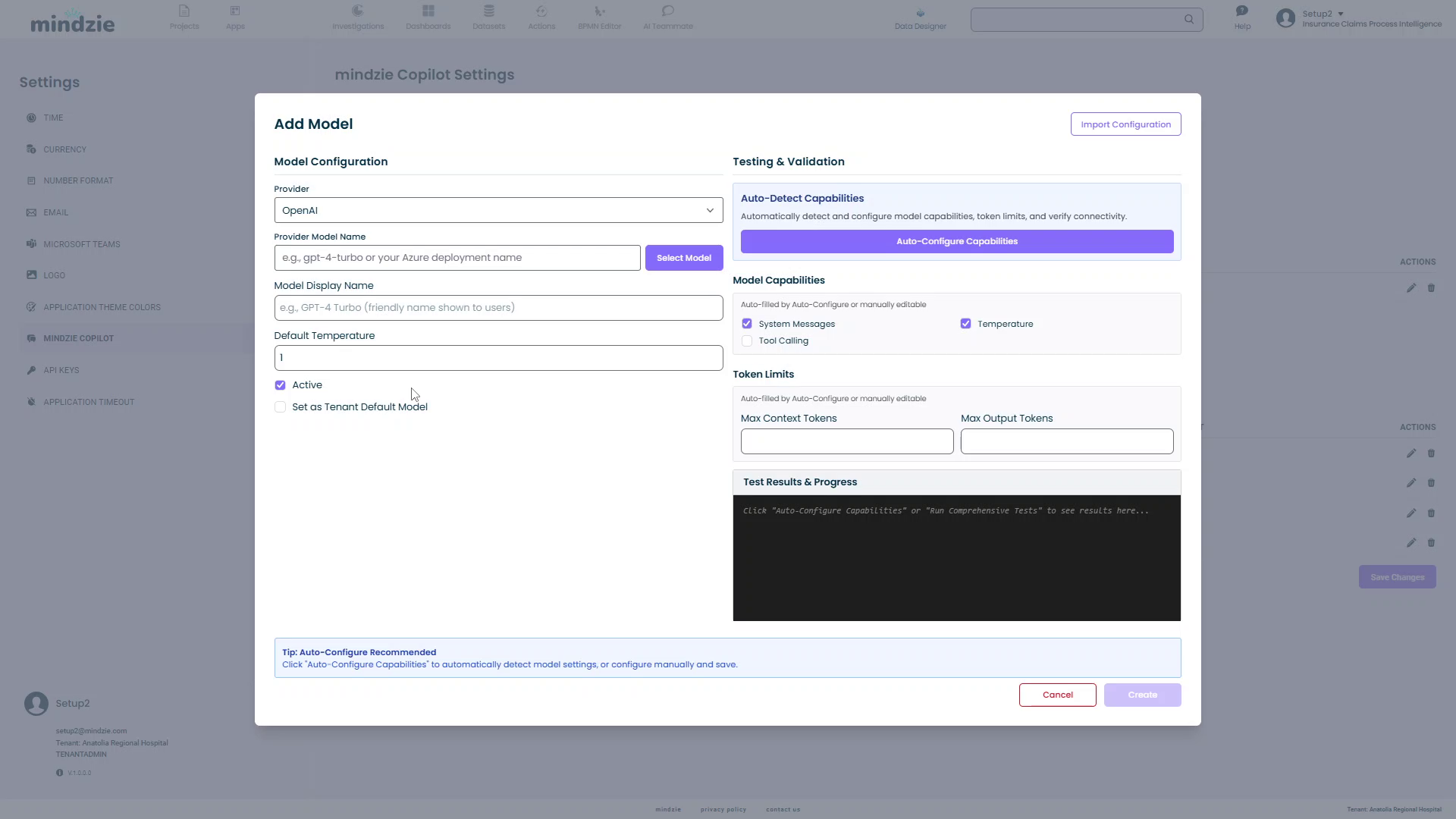Viewport: 1456px width, 819px height.
Task: Click the mindzie footer link
Action: click(x=668, y=809)
